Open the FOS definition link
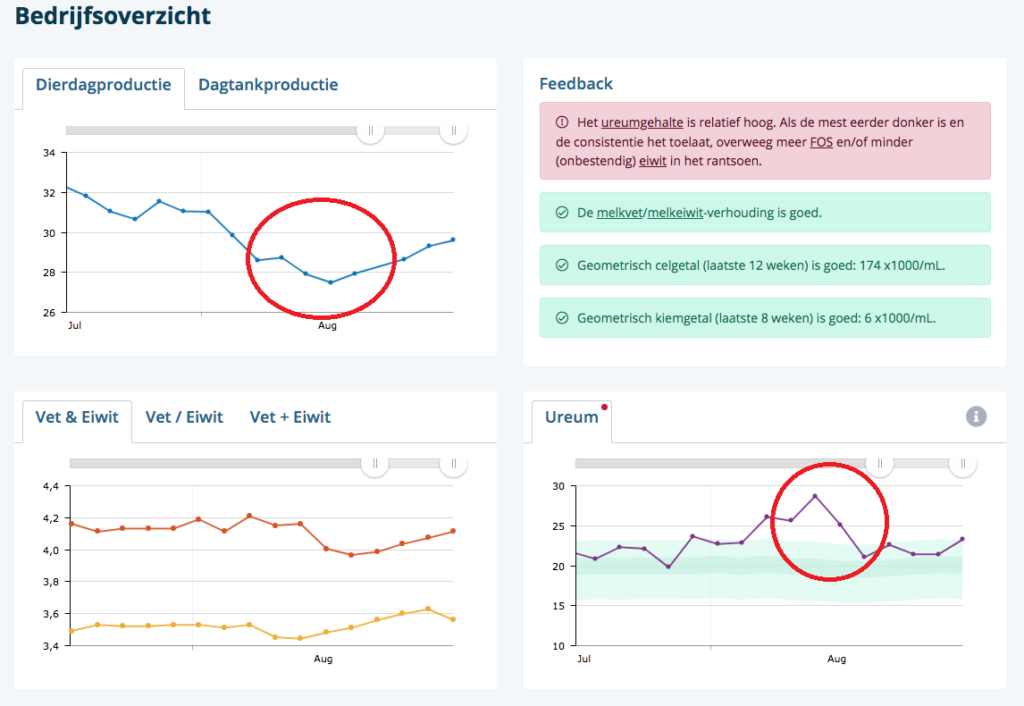Screen dimensions: 1024x706 pos(821,142)
